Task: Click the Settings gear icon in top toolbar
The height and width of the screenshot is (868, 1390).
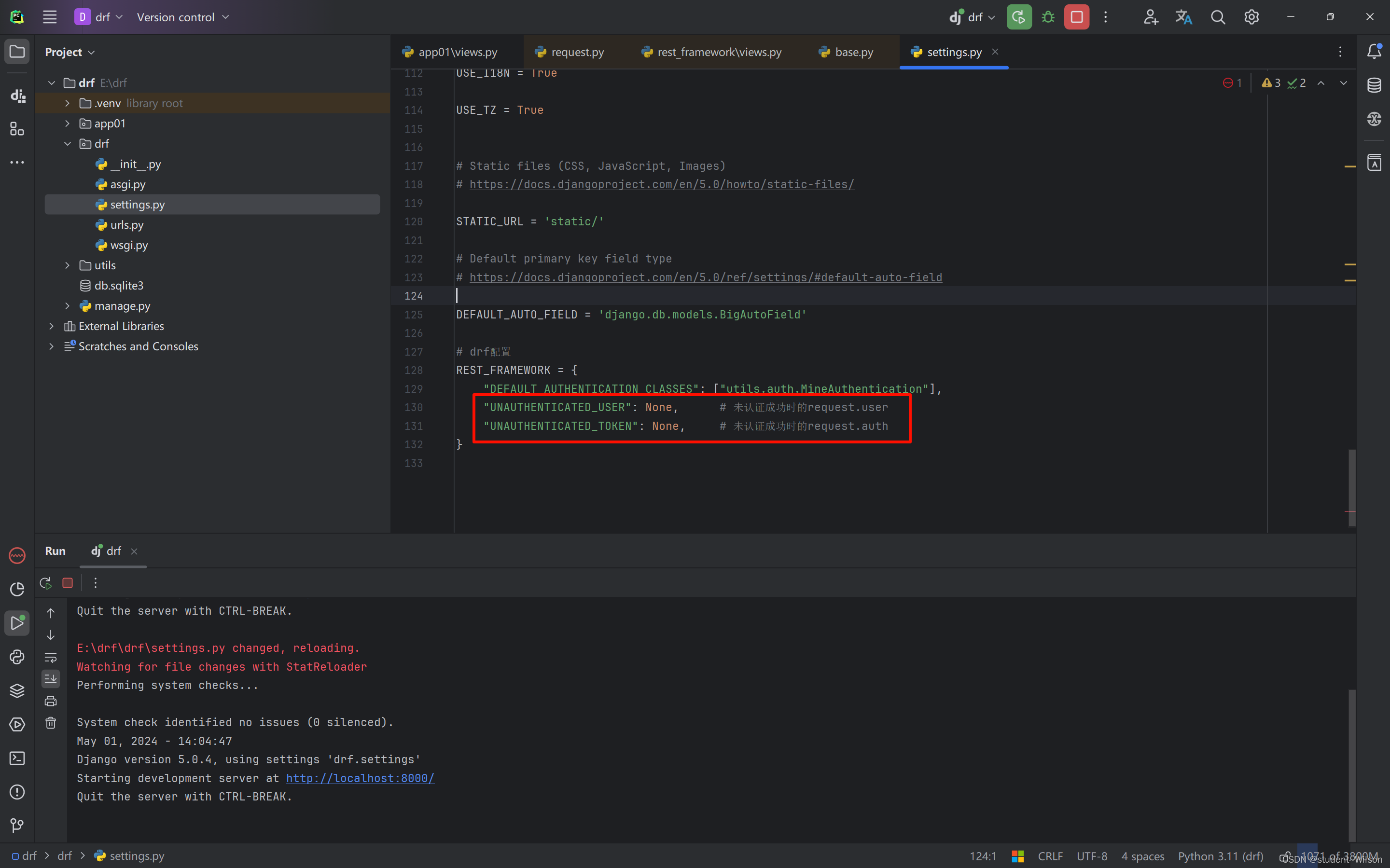Action: point(1252,17)
